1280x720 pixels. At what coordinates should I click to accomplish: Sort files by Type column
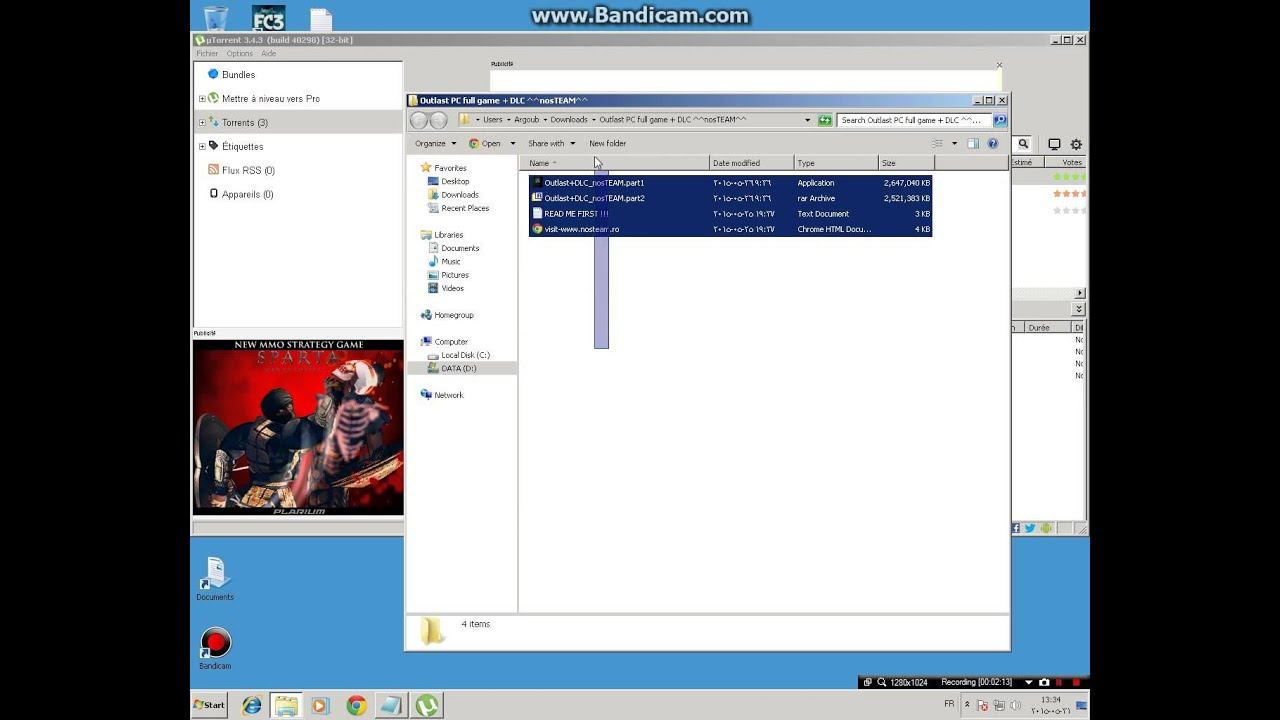pos(836,163)
